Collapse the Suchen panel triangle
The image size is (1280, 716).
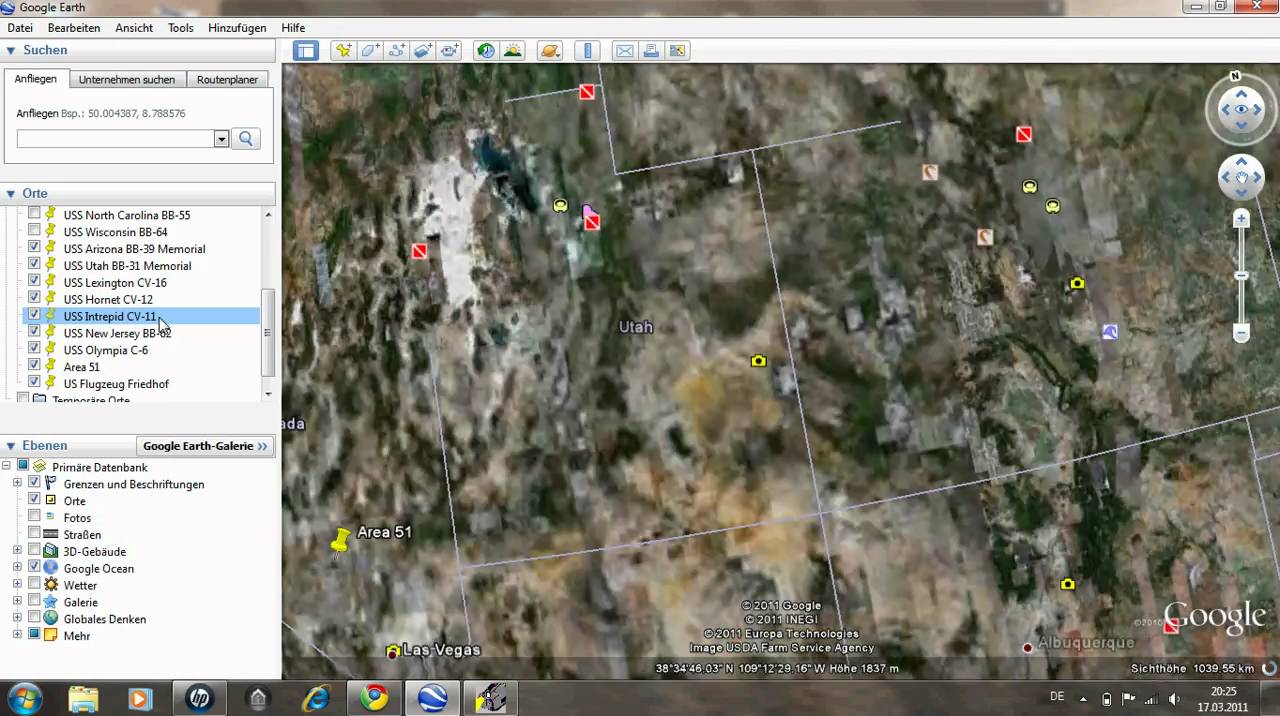click(11, 50)
